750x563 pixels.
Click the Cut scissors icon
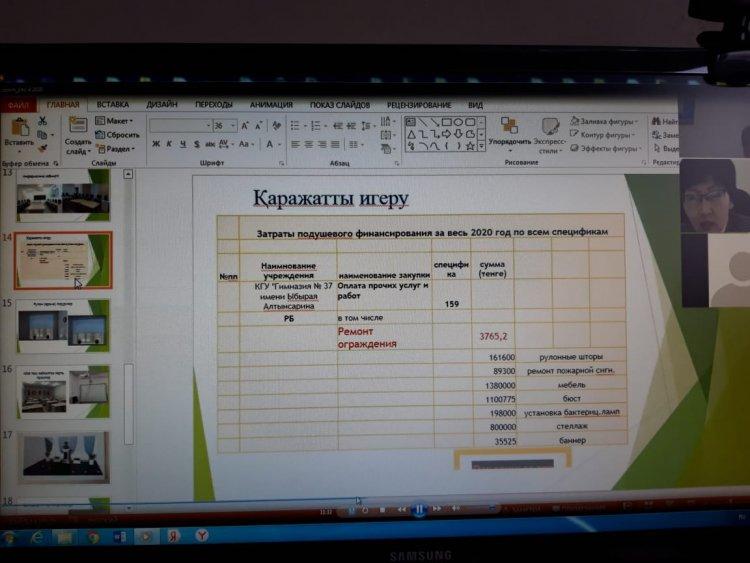[x=43, y=121]
